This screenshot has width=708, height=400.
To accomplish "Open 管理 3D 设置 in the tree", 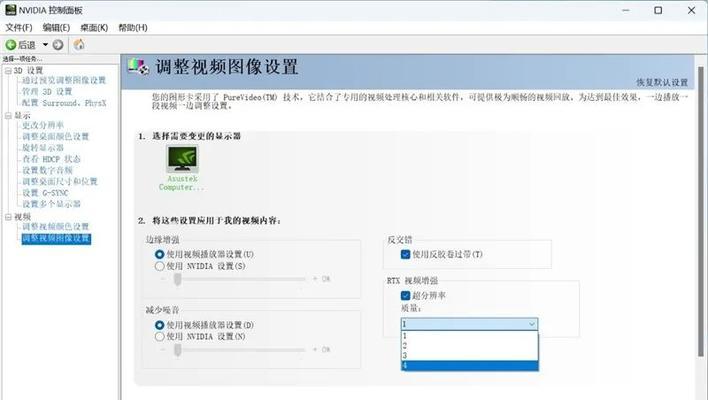I will coord(47,92).
